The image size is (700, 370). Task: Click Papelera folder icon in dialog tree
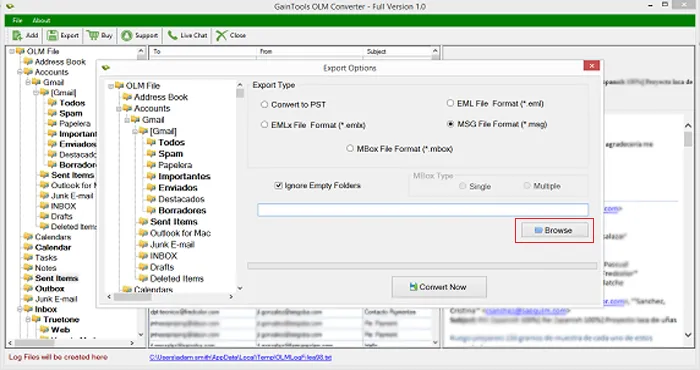point(151,165)
